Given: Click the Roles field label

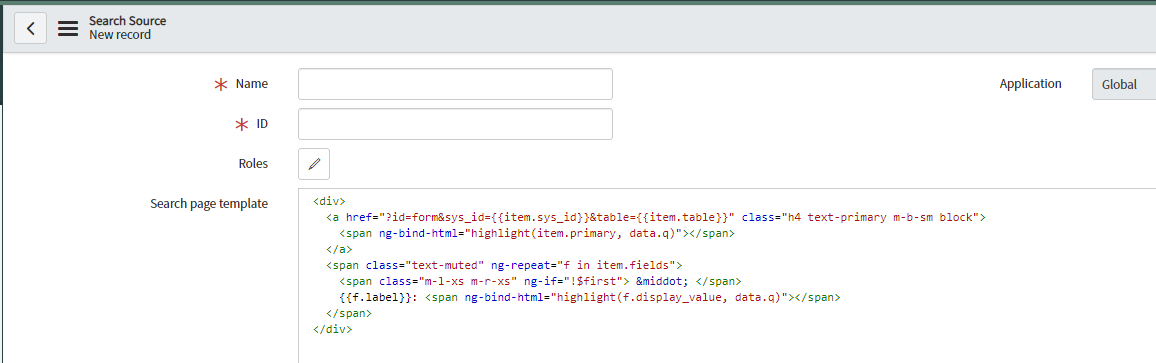Looking at the screenshot, I should coord(253,164).
